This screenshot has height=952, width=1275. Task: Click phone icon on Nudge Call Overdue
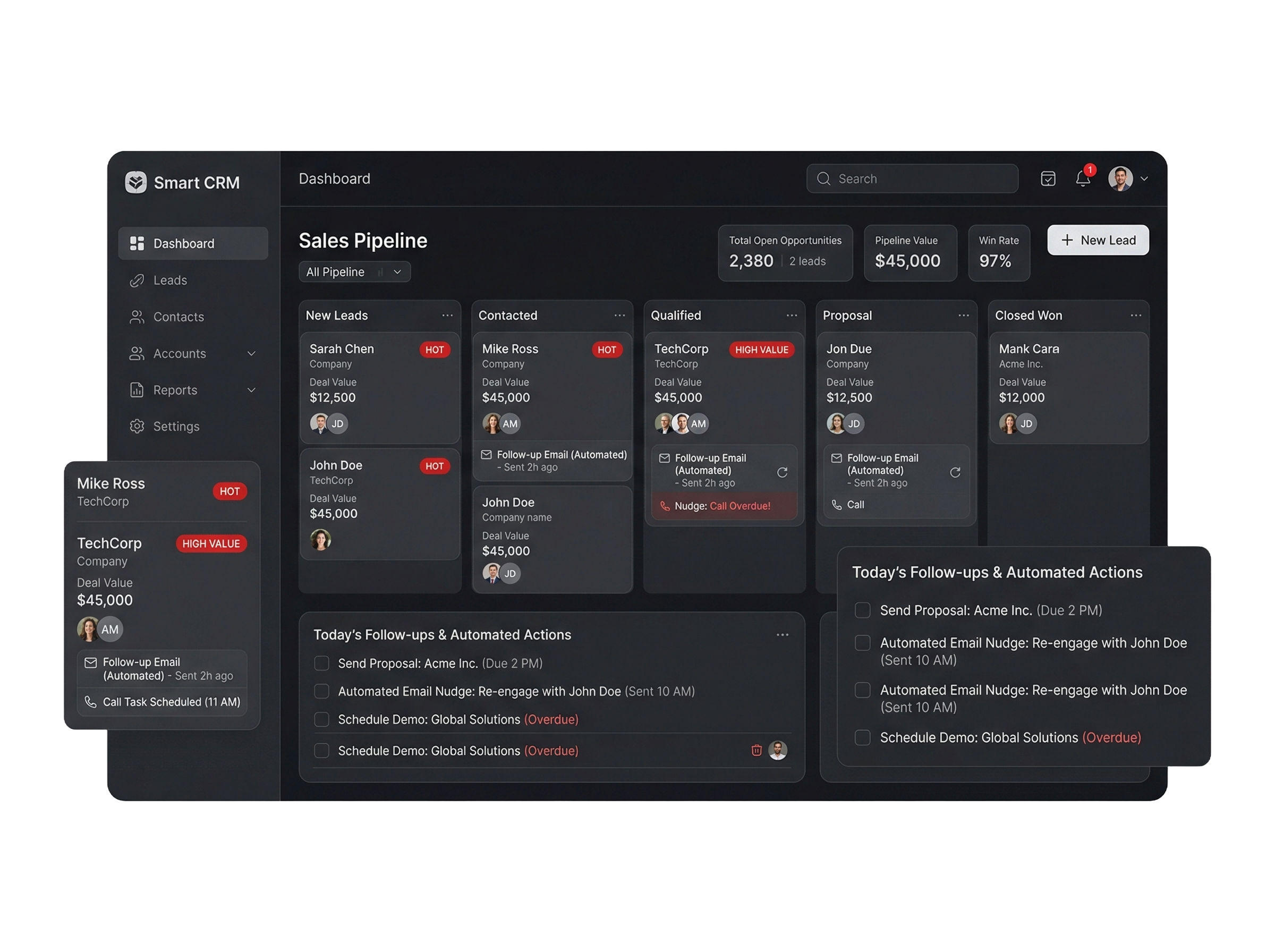coord(665,506)
